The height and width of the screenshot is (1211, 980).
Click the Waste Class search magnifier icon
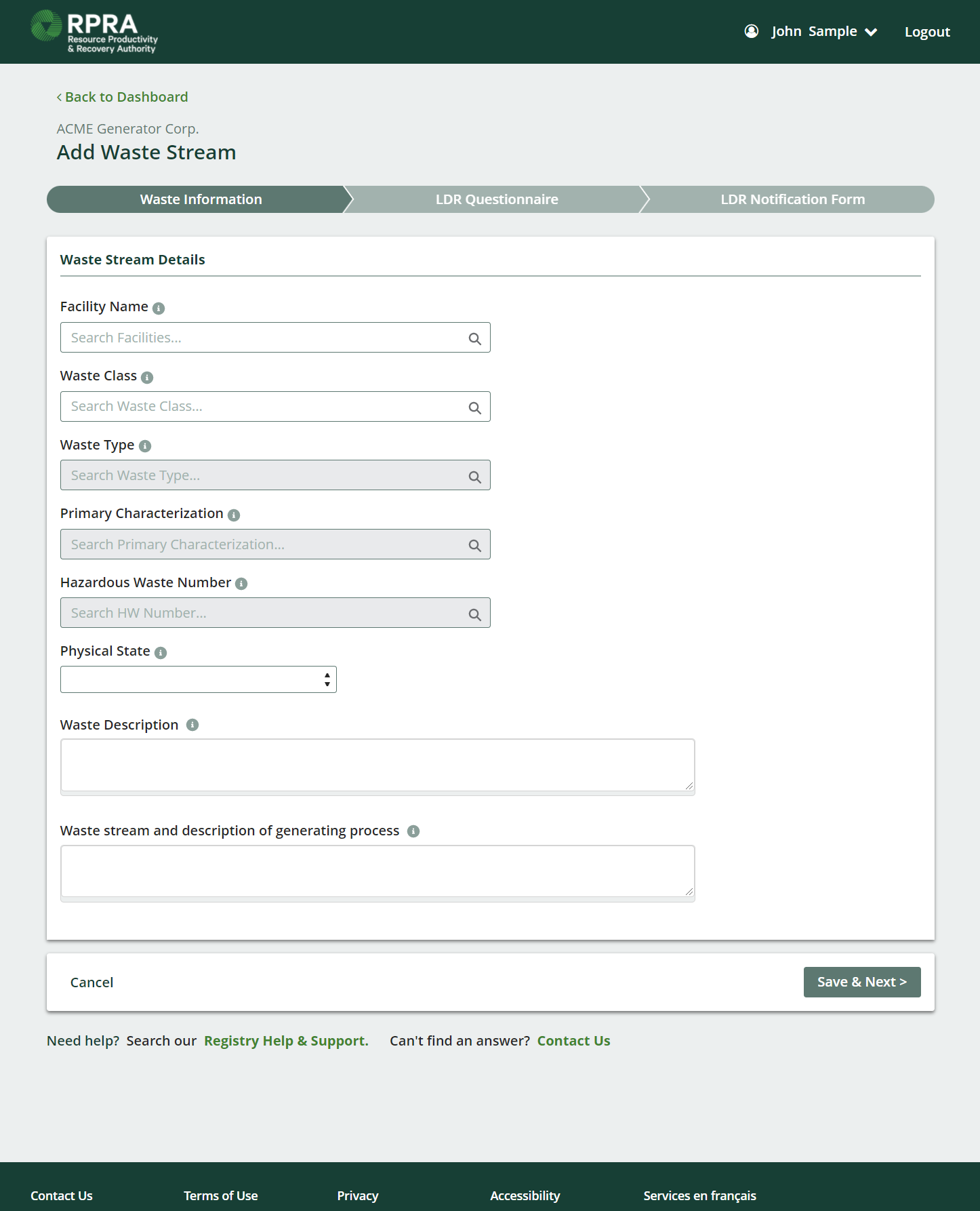pos(475,408)
